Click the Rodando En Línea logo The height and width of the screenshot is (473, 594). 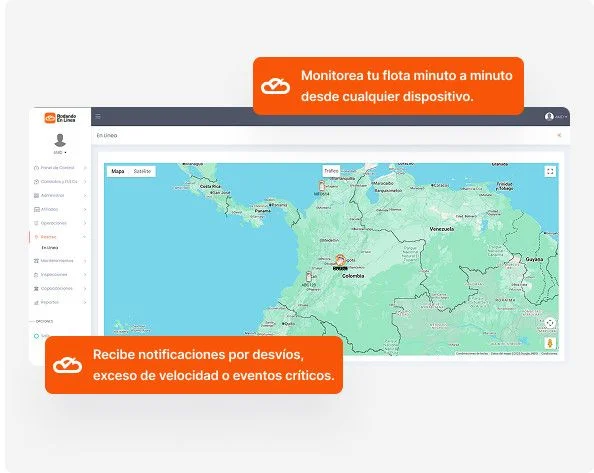[x=60, y=118]
